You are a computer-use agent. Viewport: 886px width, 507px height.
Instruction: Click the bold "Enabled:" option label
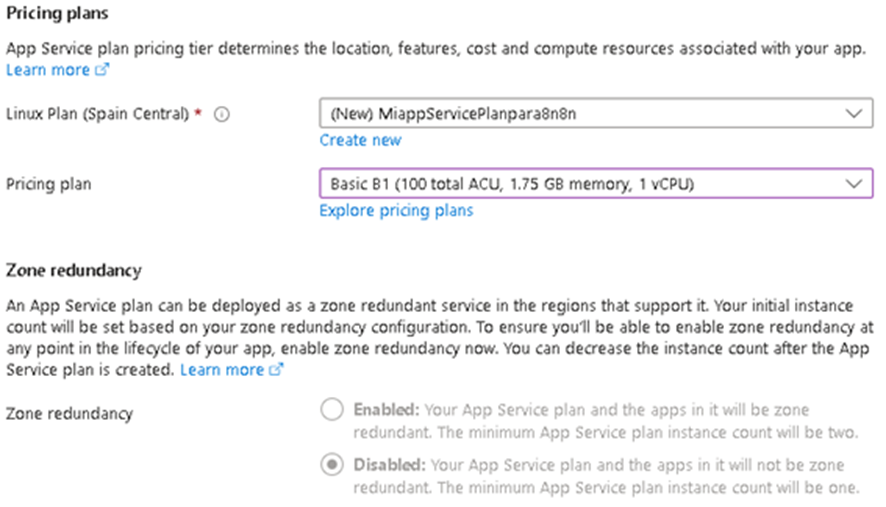pyautogui.click(x=386, y=410)
